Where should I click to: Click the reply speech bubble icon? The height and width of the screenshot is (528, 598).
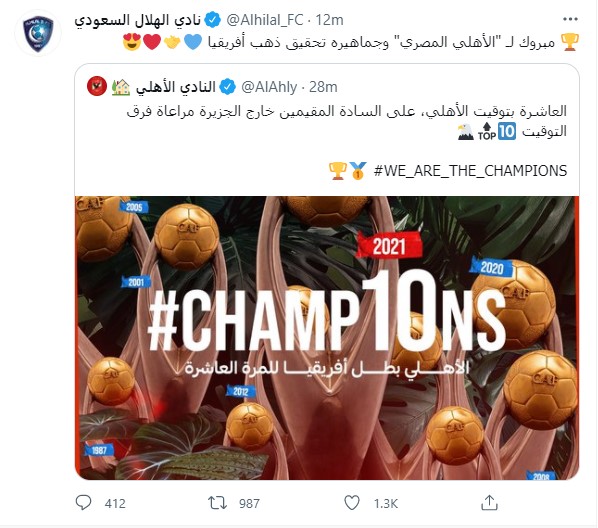[x=83, y=502]
